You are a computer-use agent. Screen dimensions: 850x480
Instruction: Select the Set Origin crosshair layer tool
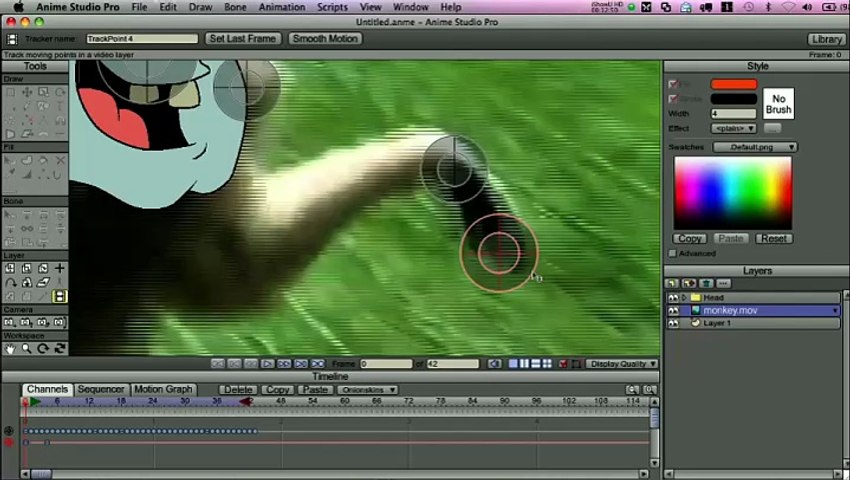[x=59, y=268]
